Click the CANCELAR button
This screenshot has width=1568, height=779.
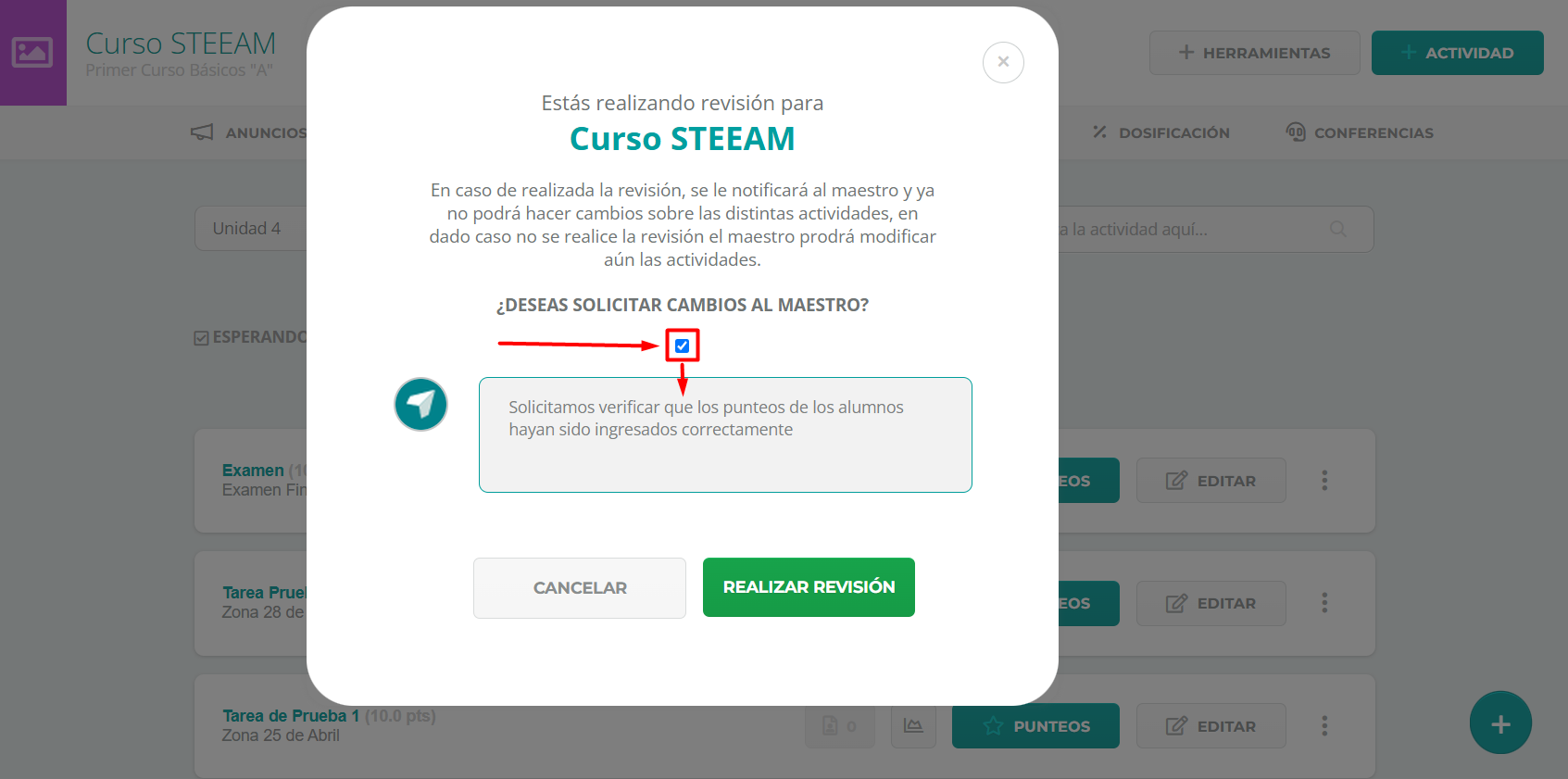pyautogui.click(x=580, y=588)
